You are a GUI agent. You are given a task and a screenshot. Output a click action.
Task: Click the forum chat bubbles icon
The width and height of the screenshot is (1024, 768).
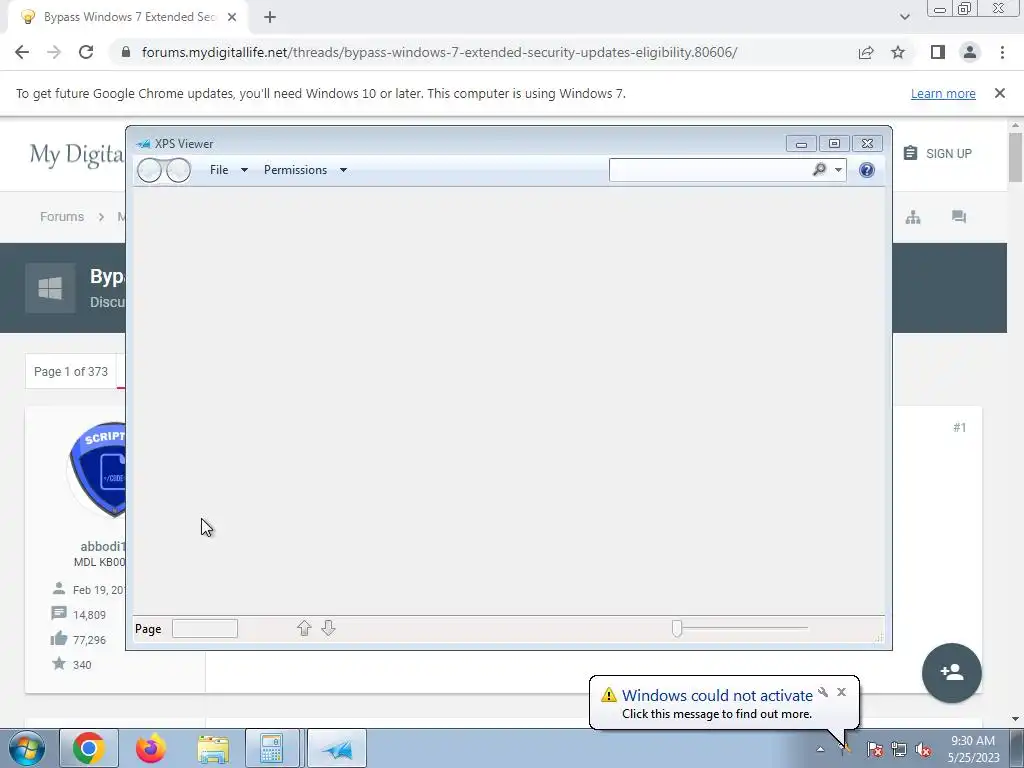click(959, 217)
